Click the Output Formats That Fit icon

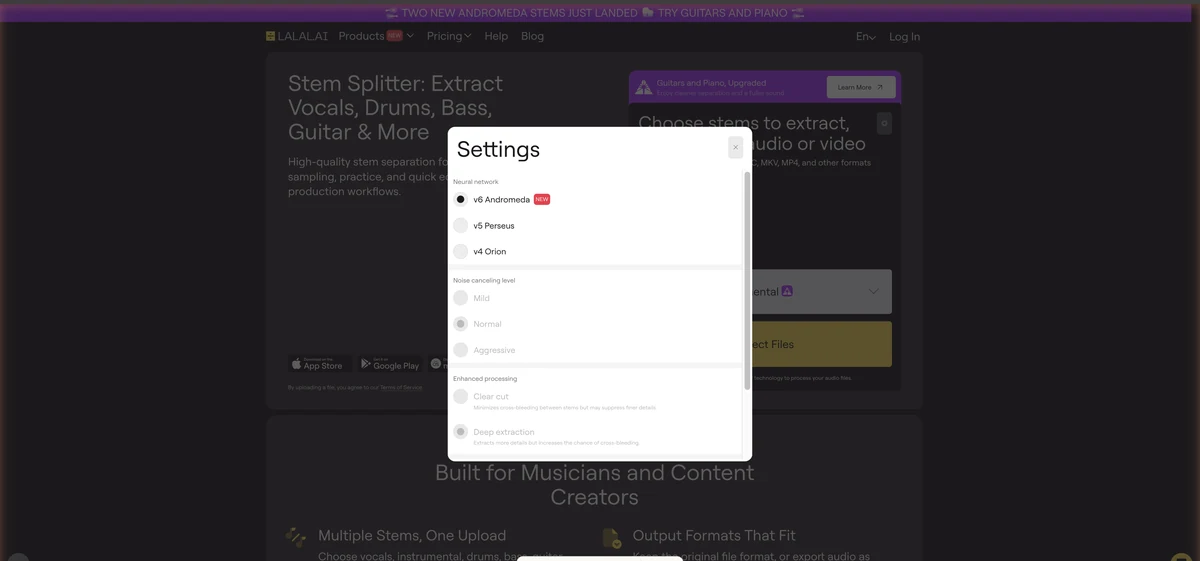point(612,538)
